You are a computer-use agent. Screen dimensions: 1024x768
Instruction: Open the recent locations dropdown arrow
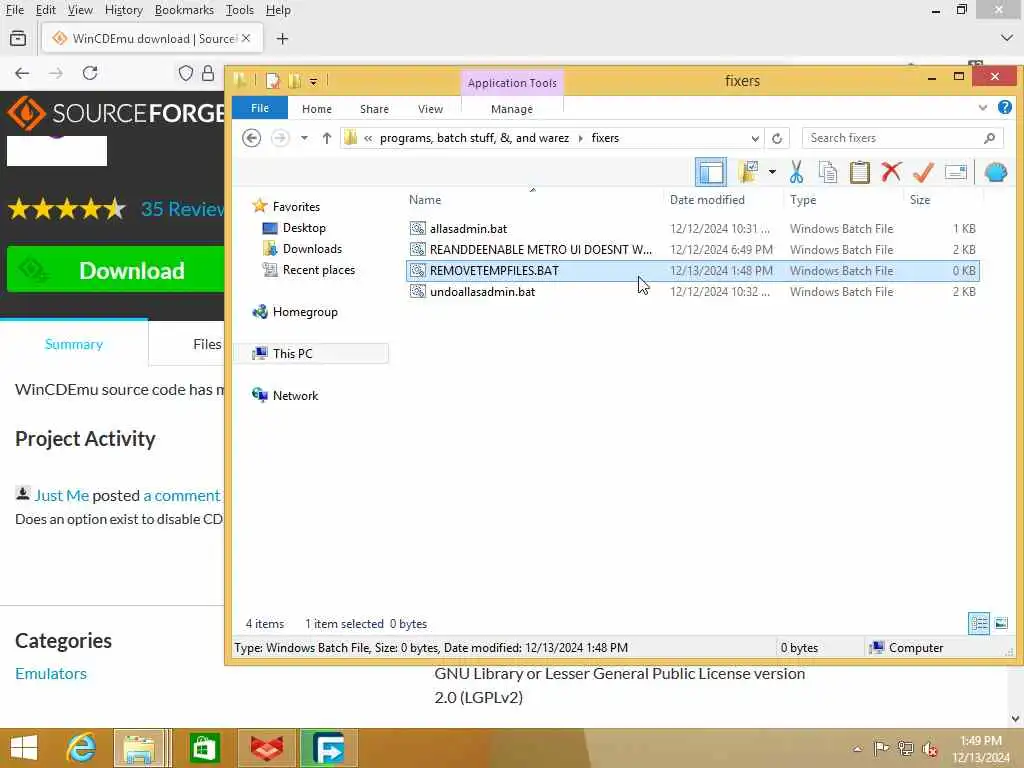(304, 138)
